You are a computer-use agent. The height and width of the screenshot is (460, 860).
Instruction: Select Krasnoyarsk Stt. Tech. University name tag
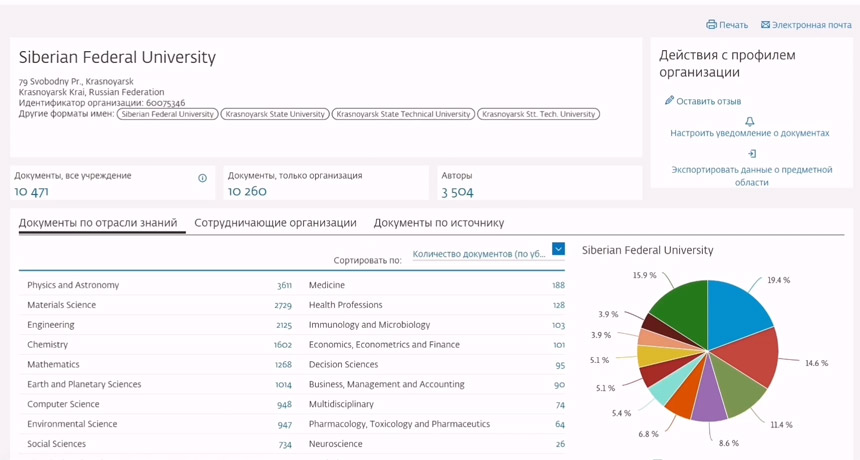[539, 114]
